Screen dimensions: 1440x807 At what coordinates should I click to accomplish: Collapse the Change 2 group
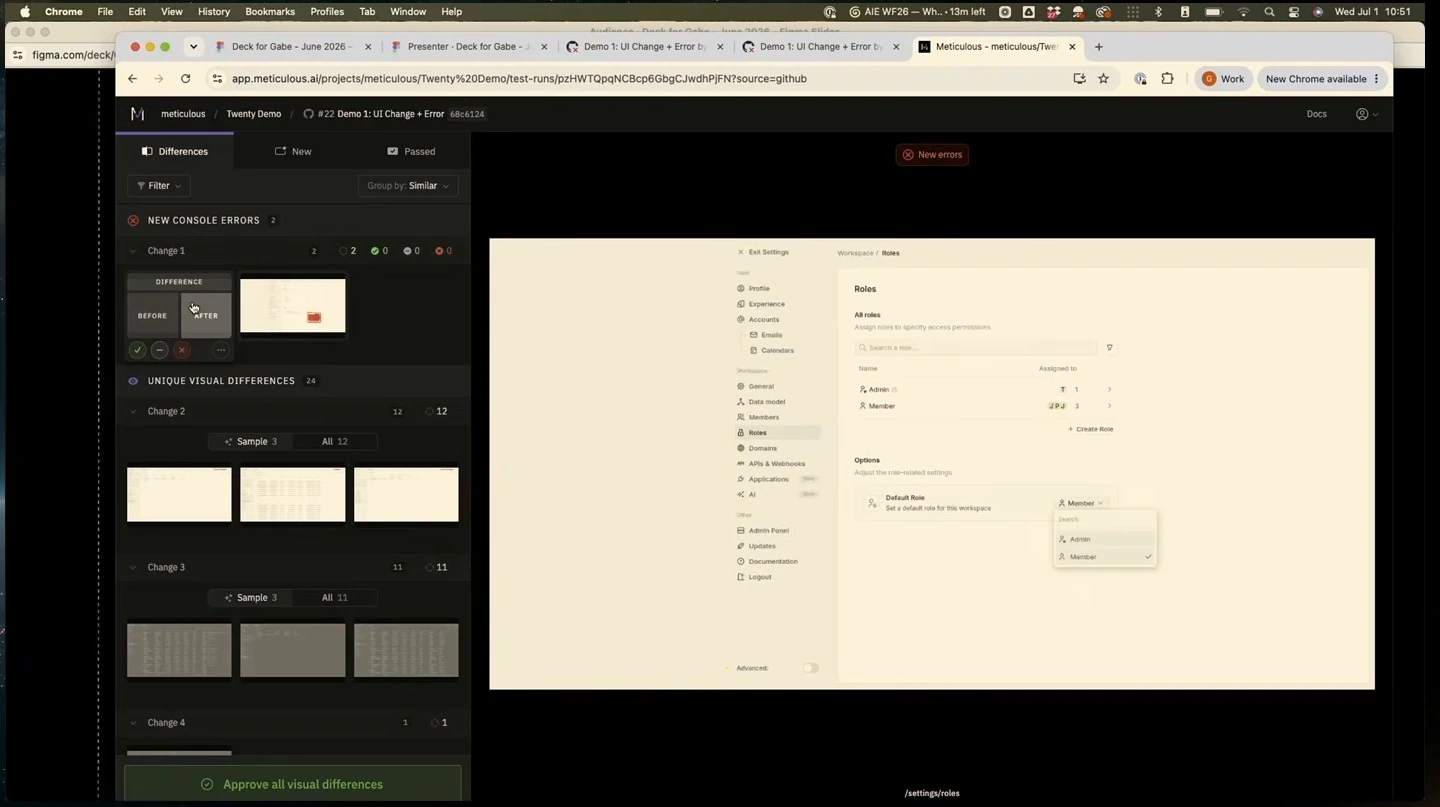[x=133, y=411]
